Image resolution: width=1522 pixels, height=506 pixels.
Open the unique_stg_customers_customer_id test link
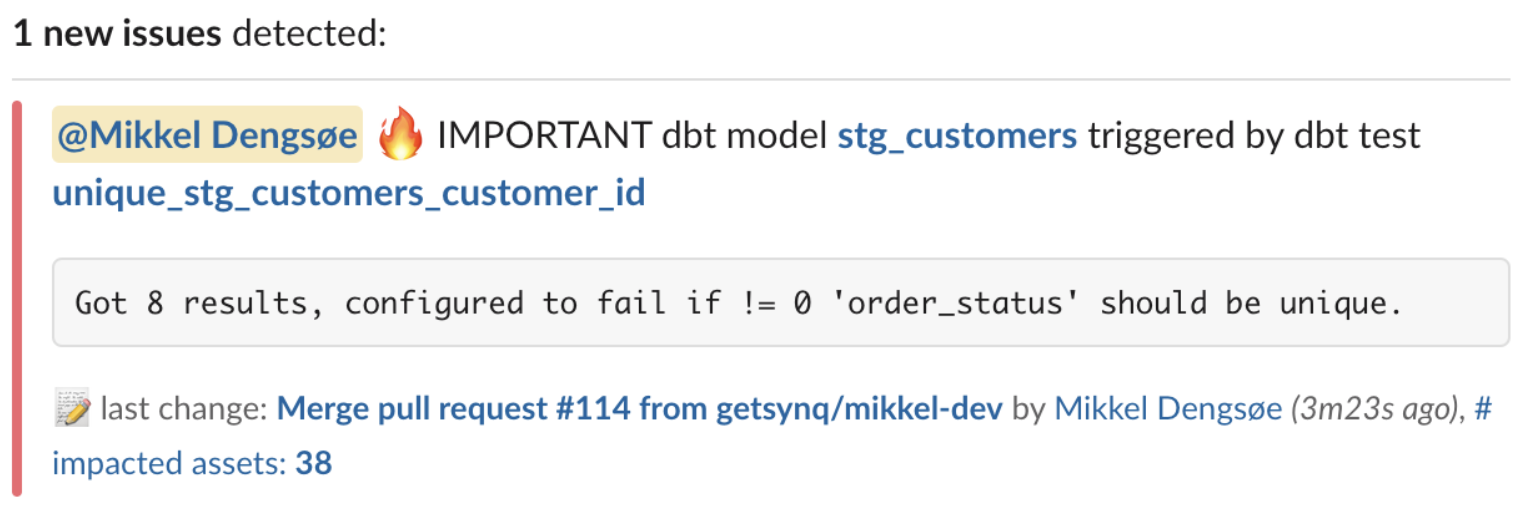coord(349,192)
